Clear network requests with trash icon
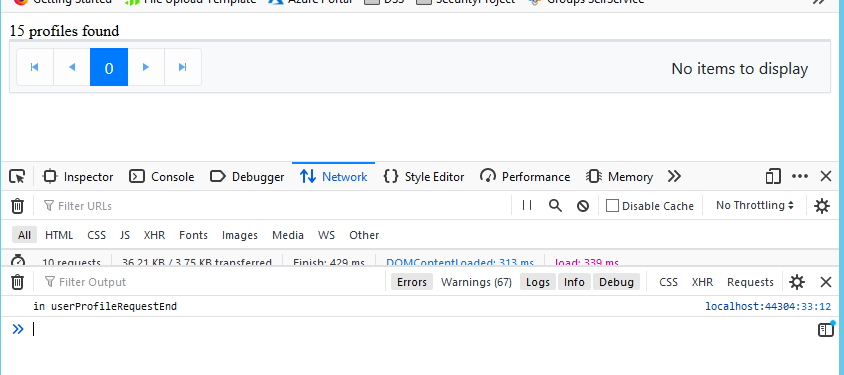 [x=18, y=206]
